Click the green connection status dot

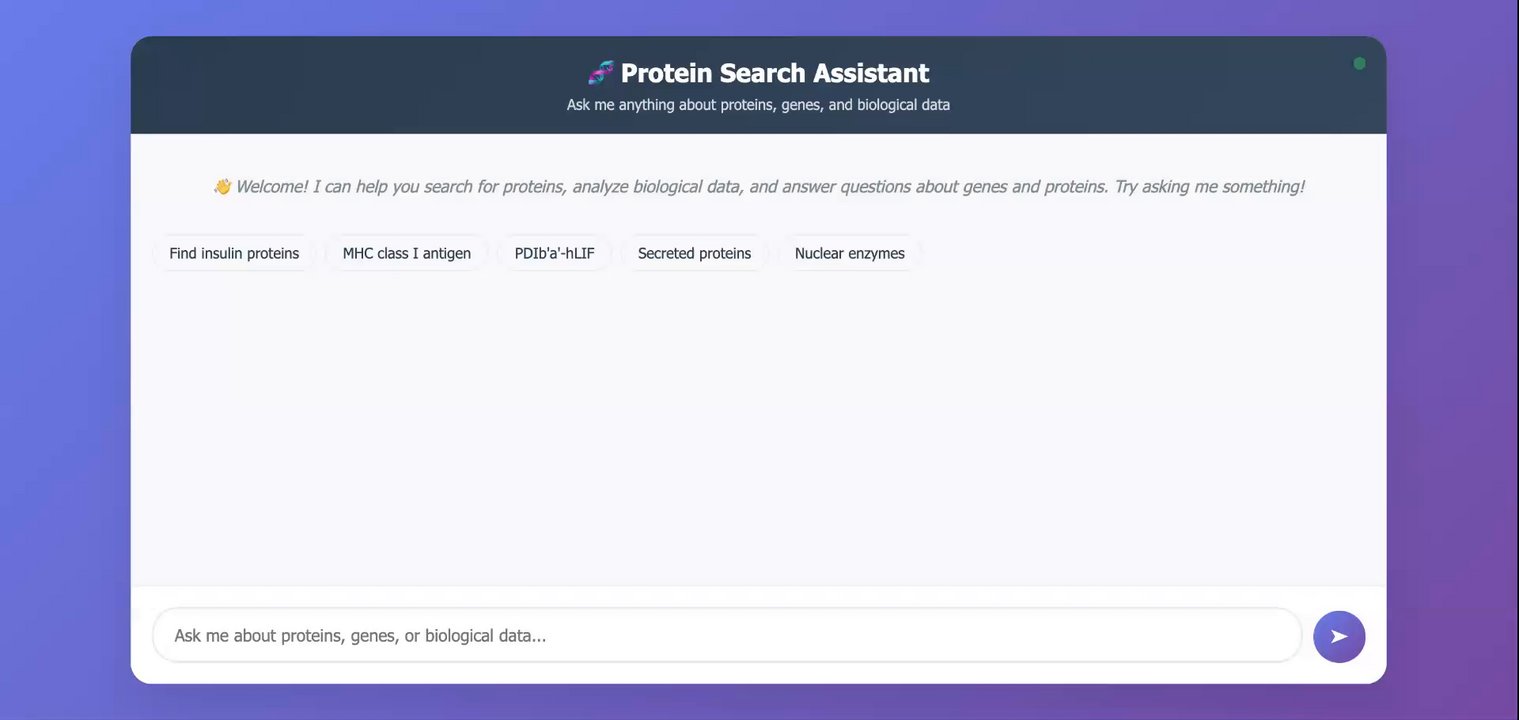pos(1359,64)
